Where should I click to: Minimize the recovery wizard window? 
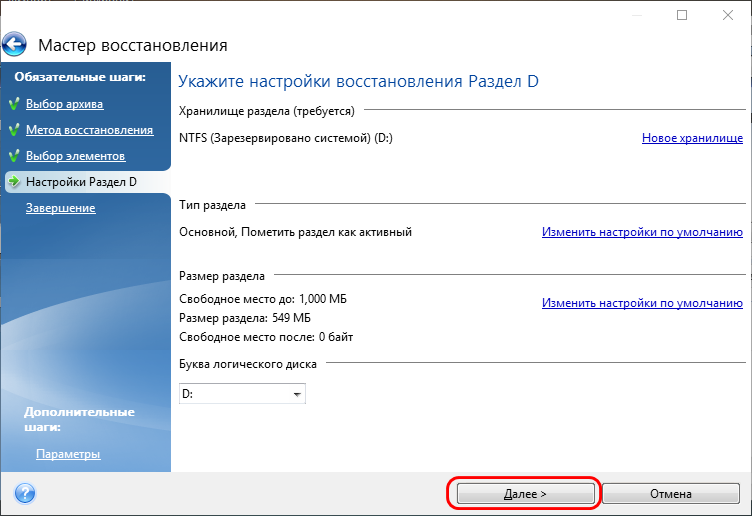tap(637, 15)
